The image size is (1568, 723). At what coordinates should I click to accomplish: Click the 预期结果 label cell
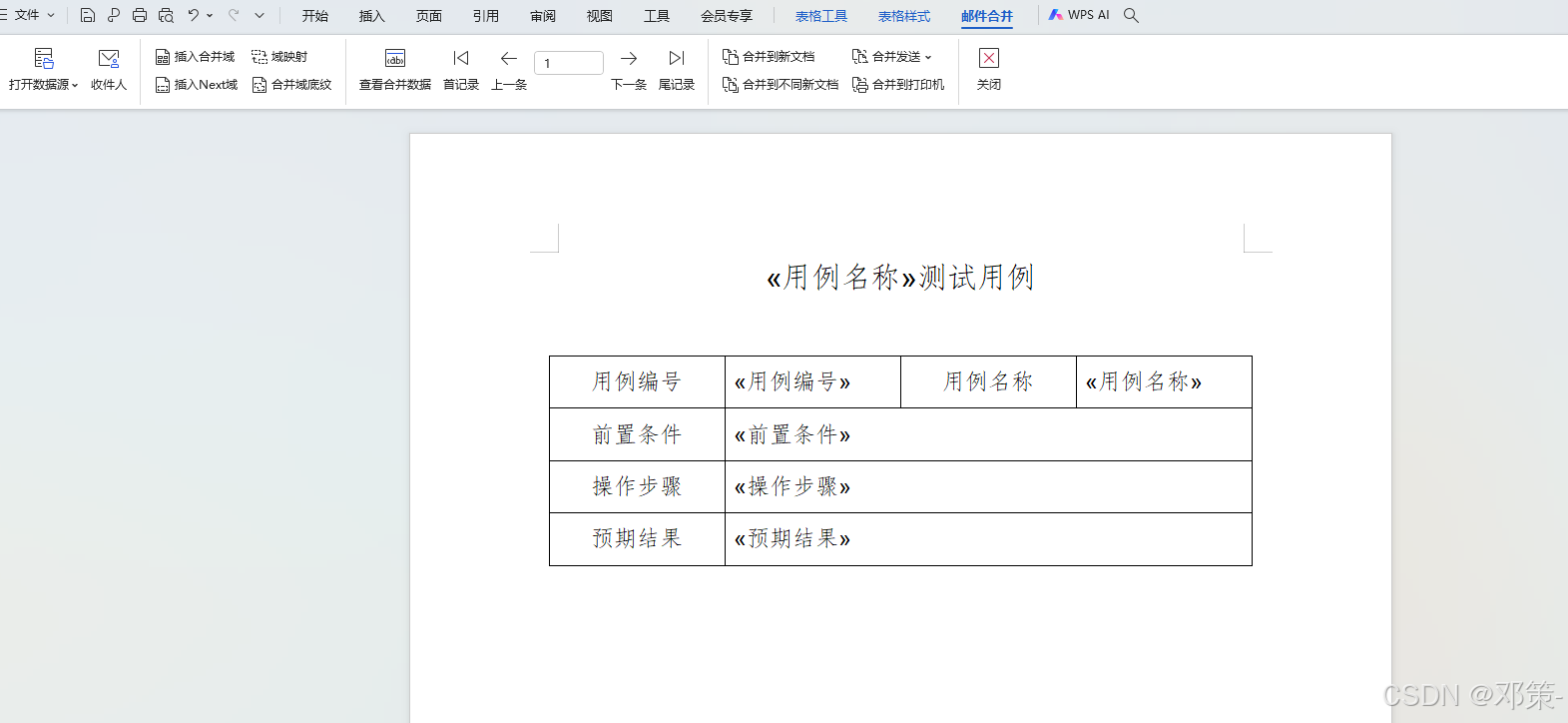pos(637,538)
